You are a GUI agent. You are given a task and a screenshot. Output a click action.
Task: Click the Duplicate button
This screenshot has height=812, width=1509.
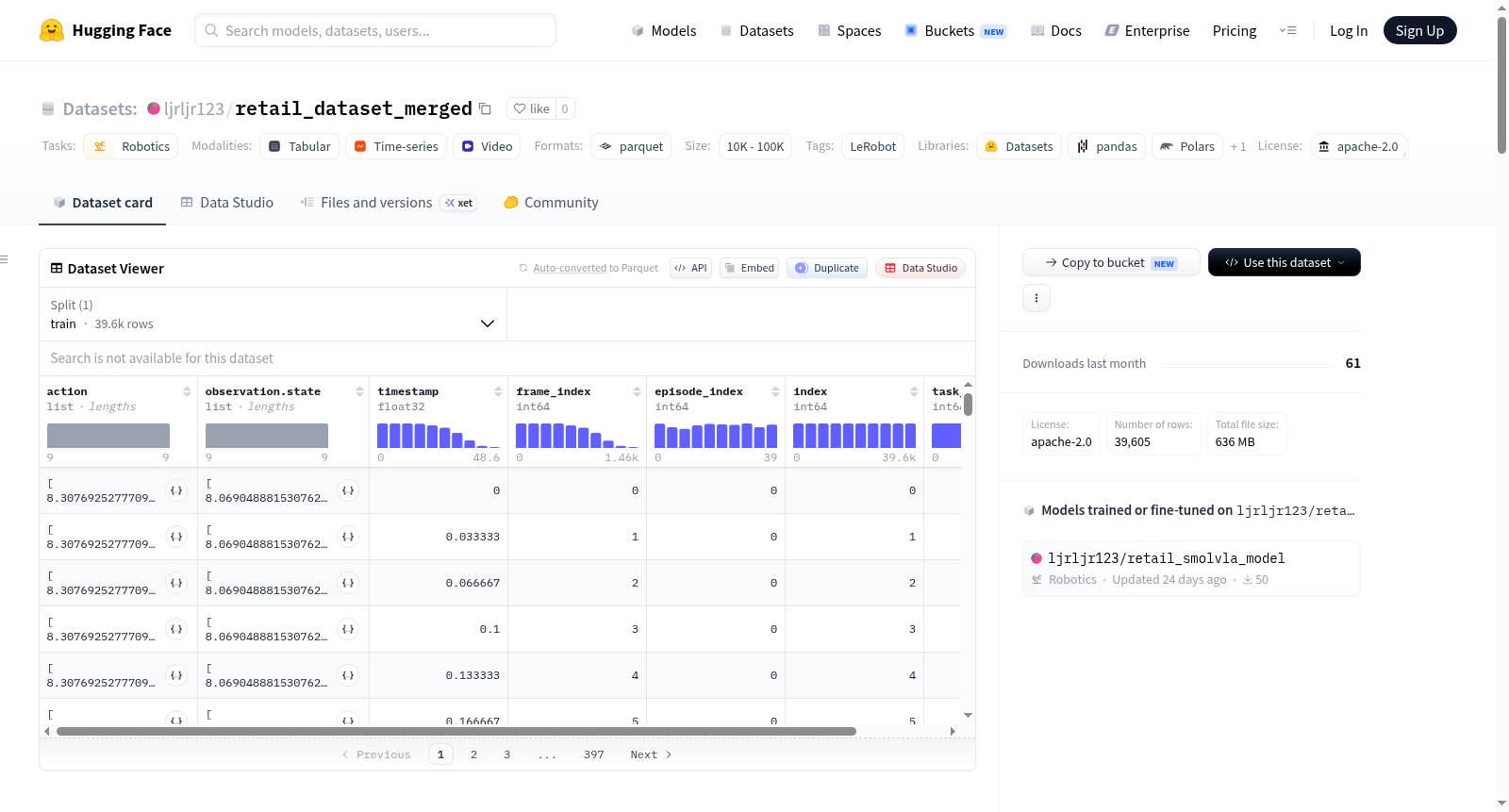(x=827, y=268)
